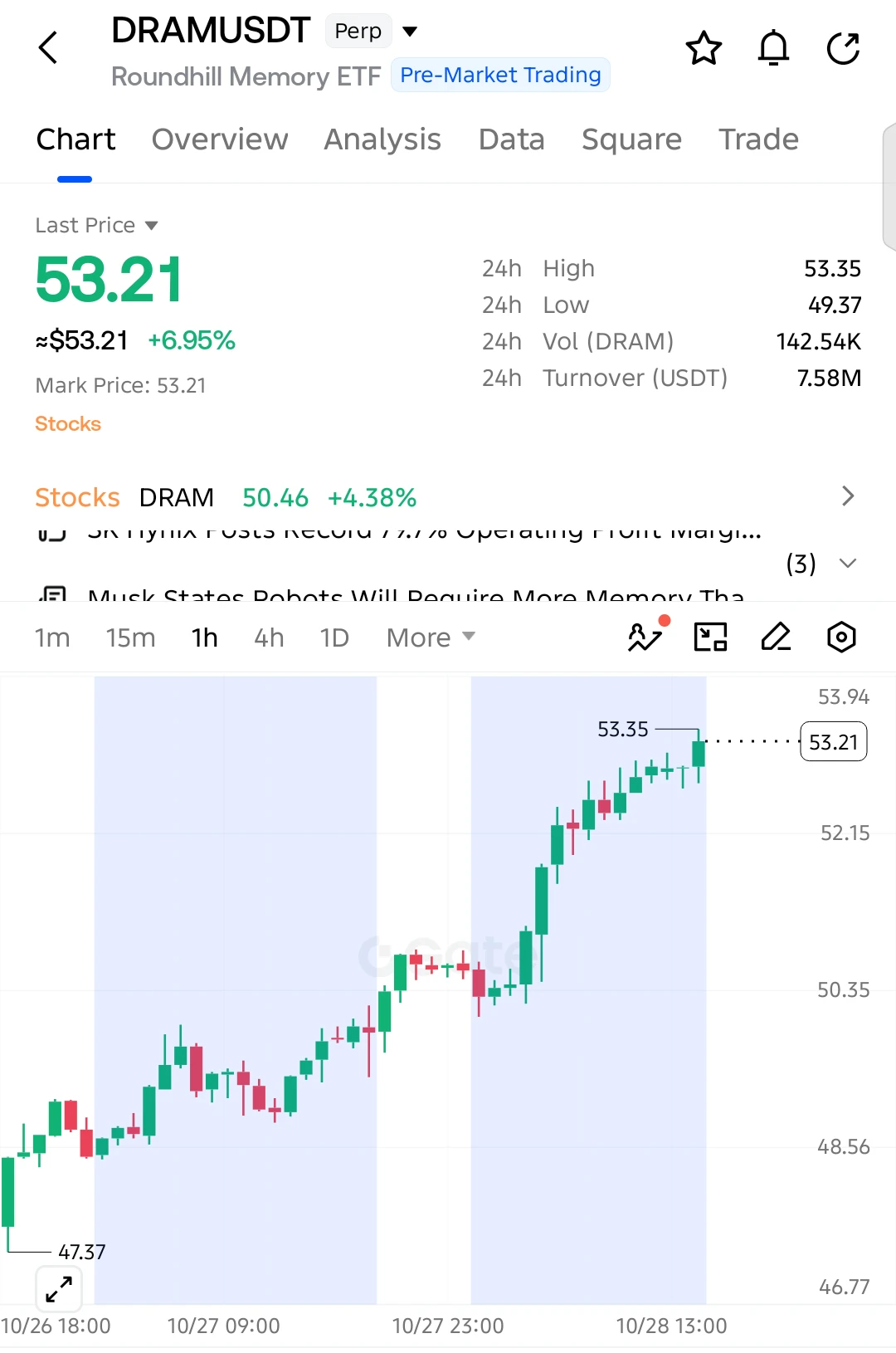The width and height of the screenshot is (896, 1353).
Task: Expand the news list showing (3)
Action: tap(821, 564)
